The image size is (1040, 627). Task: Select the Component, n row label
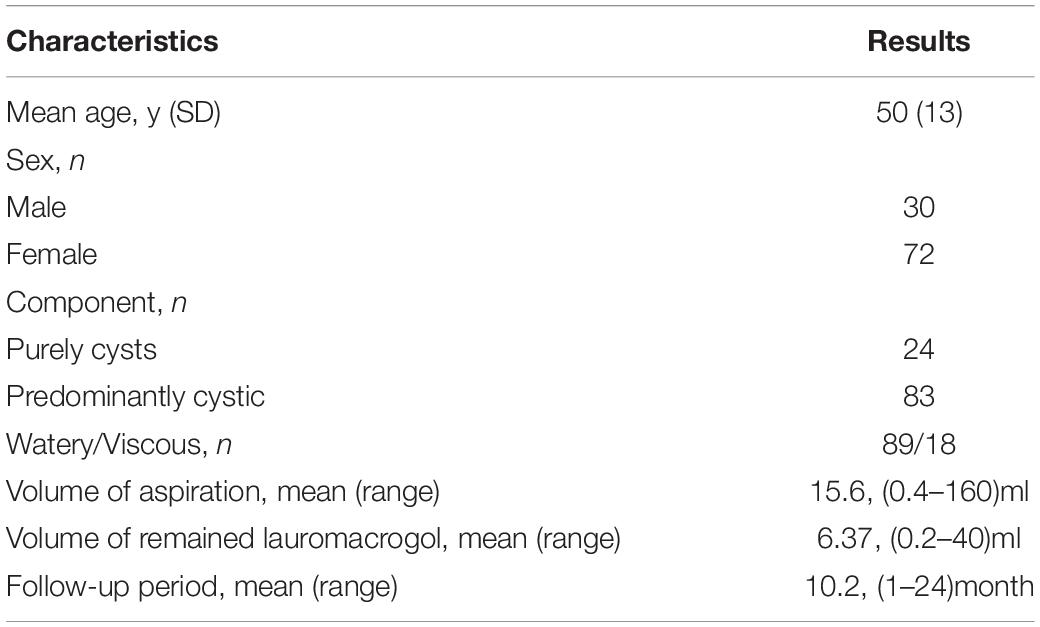(x=96, y=303)
